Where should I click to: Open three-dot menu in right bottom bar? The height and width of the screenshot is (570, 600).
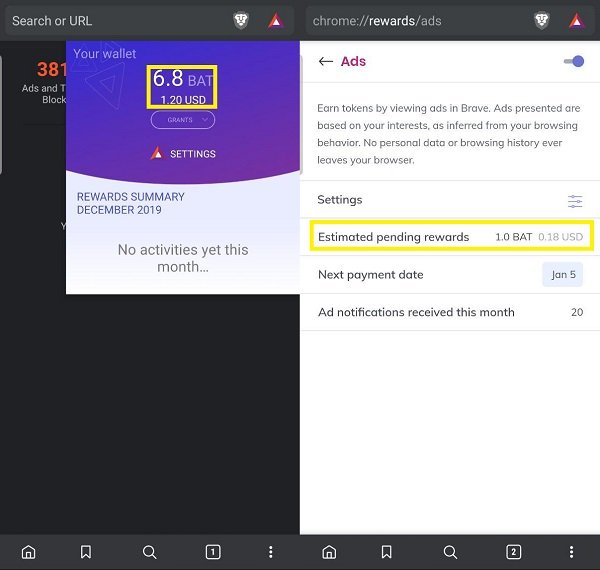click(571, 552)
